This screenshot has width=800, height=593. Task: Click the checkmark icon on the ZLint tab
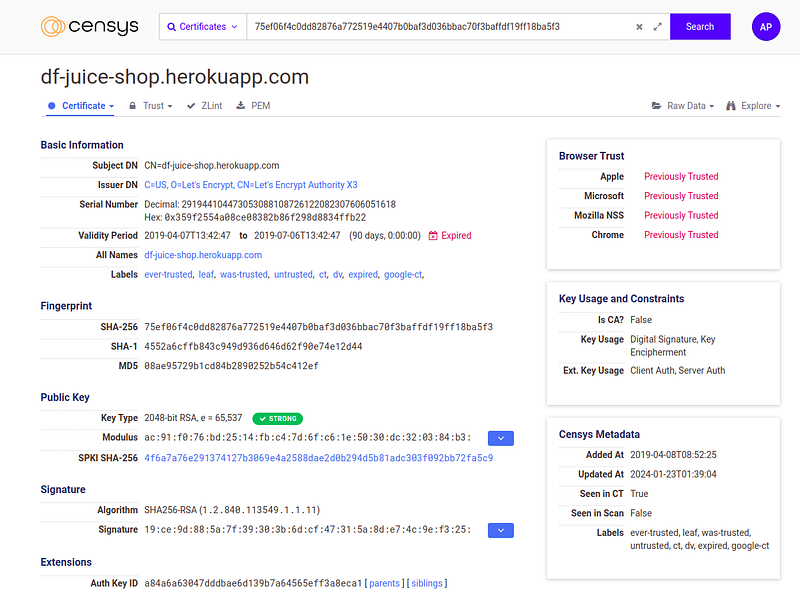point(191,106)
